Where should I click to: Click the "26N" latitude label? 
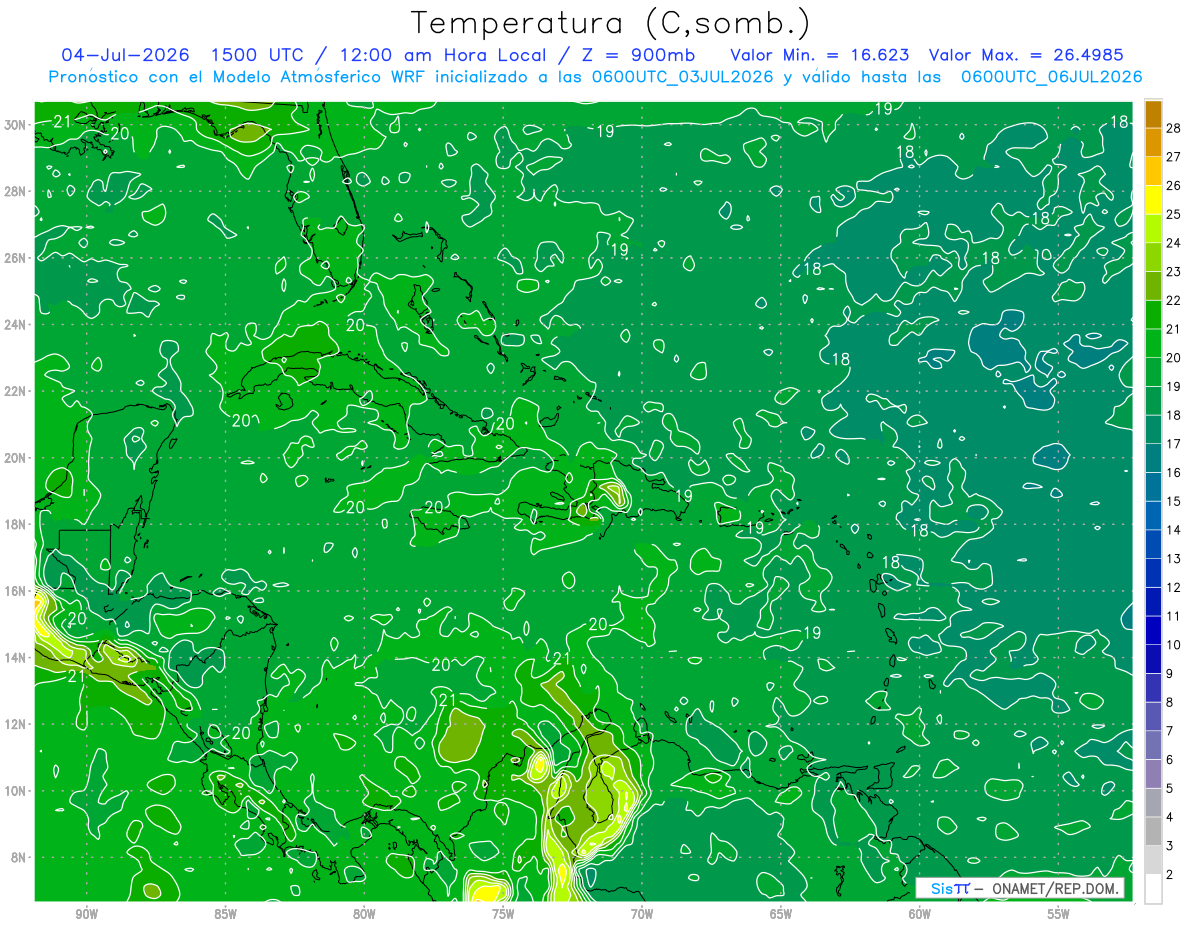tap(15, 258)
